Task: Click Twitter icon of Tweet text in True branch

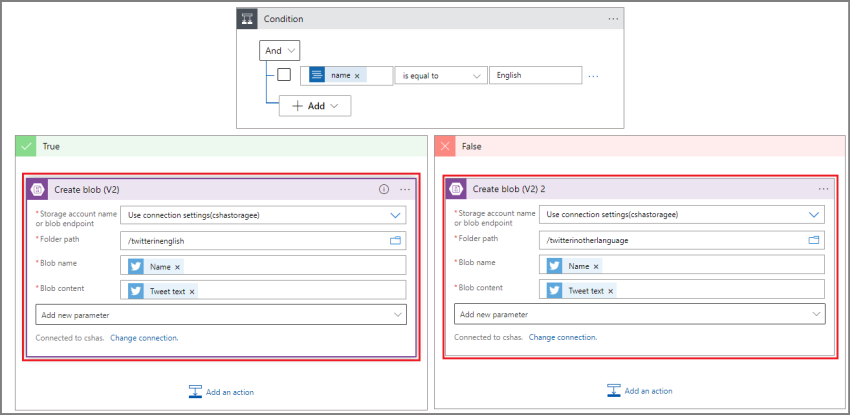Action: tap(136, 291)
